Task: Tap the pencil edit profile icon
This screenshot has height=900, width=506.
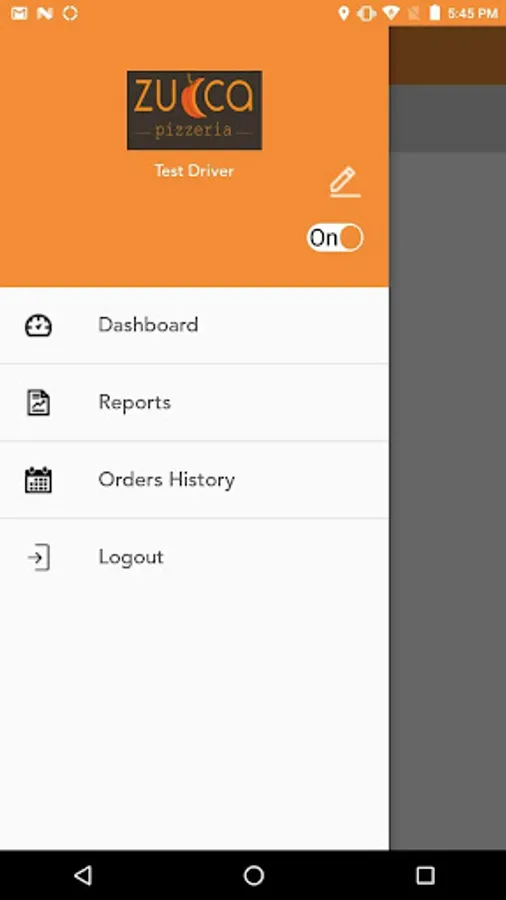Action: pos(345,182)
